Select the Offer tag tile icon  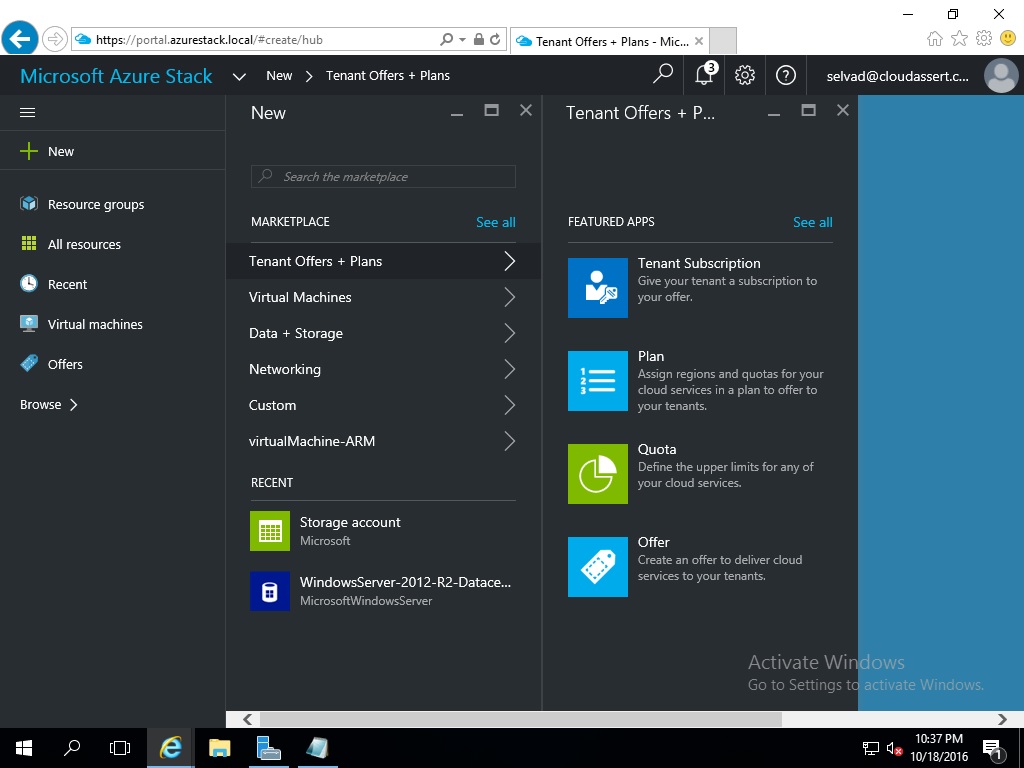(x=598, y=567)
